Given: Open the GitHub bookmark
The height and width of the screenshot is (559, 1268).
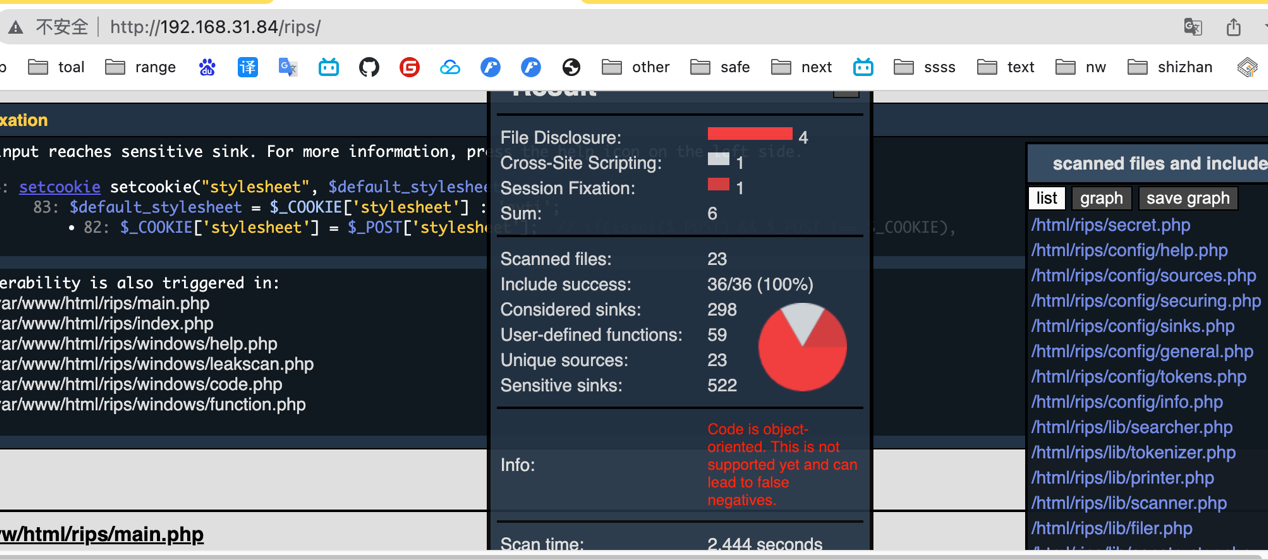Looking at the screenshot, I should click(369, 67).
